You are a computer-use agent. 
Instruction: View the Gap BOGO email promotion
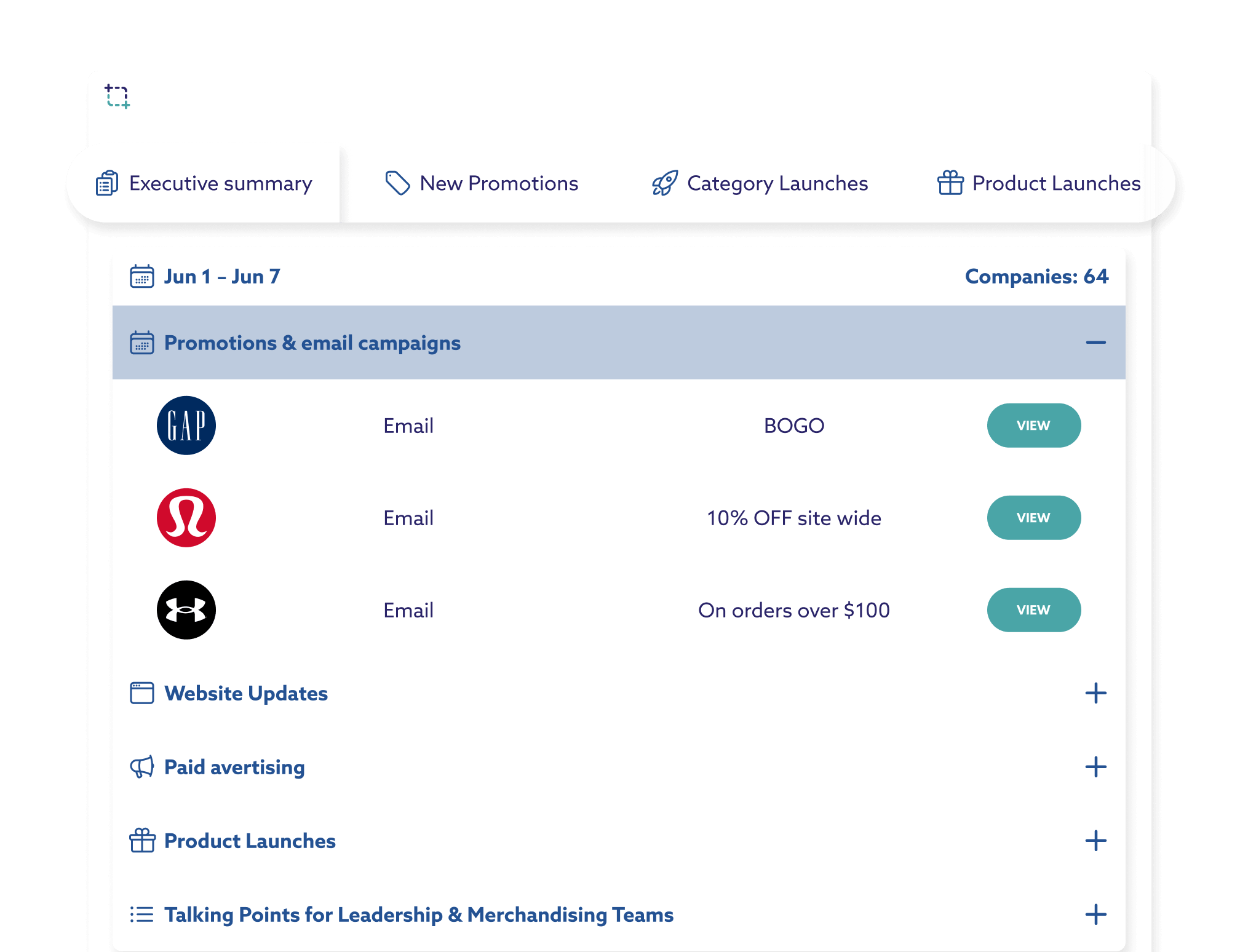[1033, 426]
